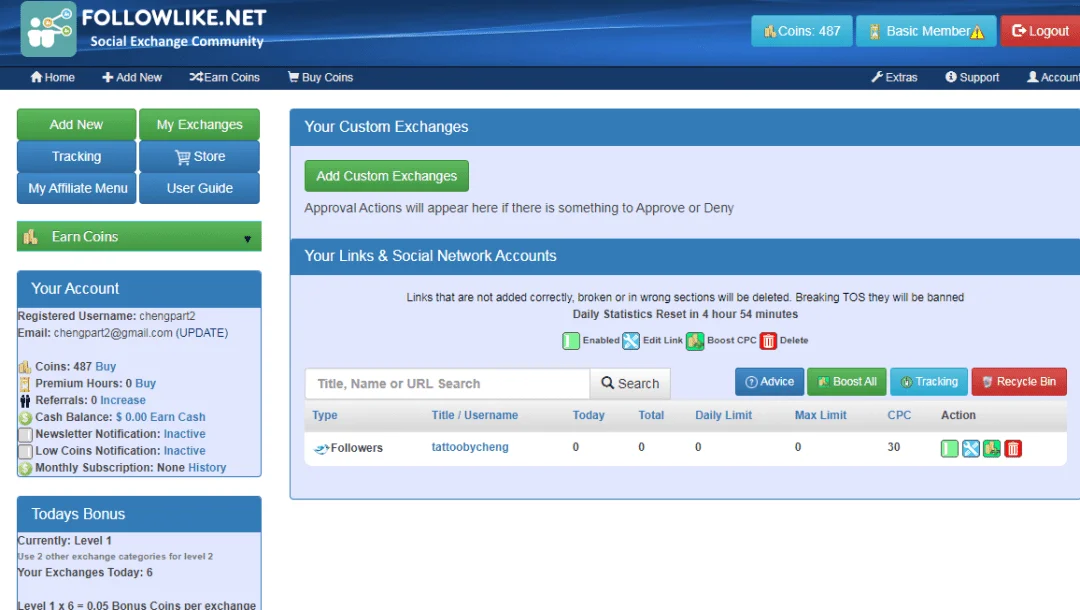
Task: Click the subscription History link
Action: click(x=207, y=468)
